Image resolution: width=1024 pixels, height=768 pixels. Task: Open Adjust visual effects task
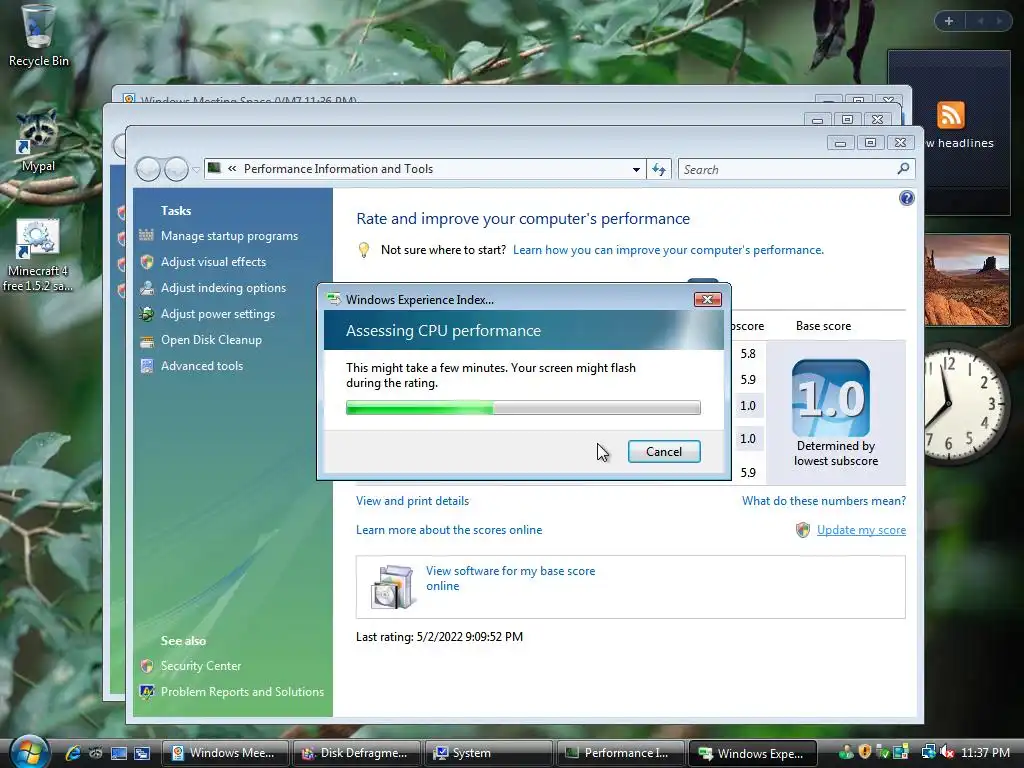[214, 262]
